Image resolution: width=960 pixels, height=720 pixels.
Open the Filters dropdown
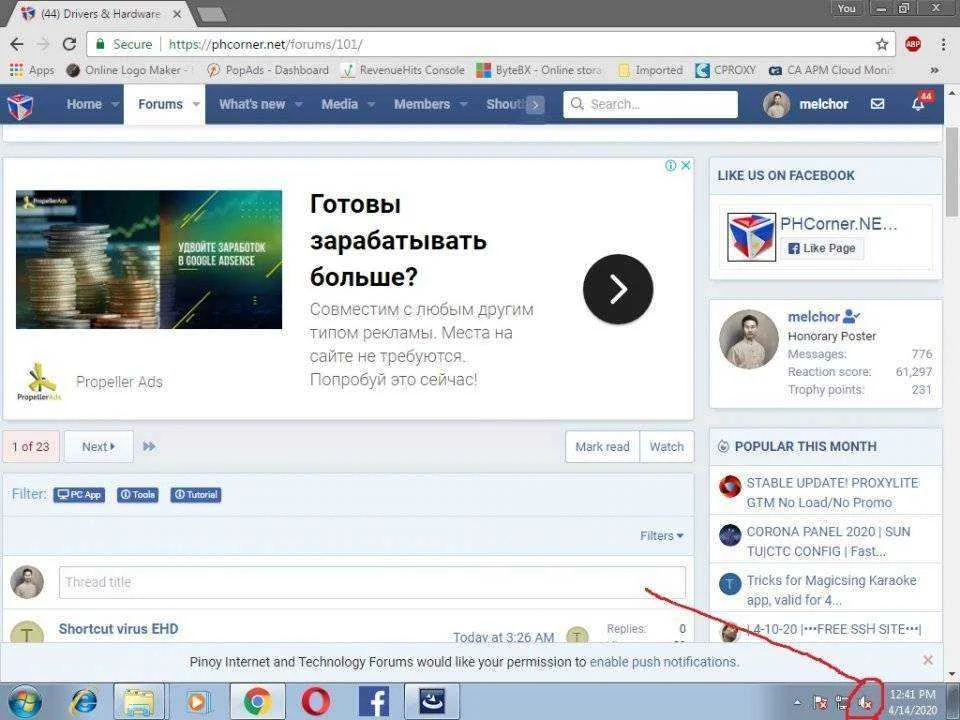[x=661, y=536]
